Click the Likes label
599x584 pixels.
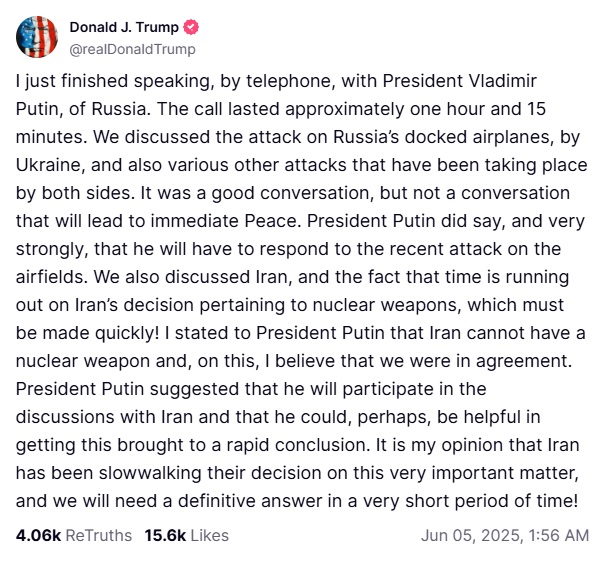[210, 535]
